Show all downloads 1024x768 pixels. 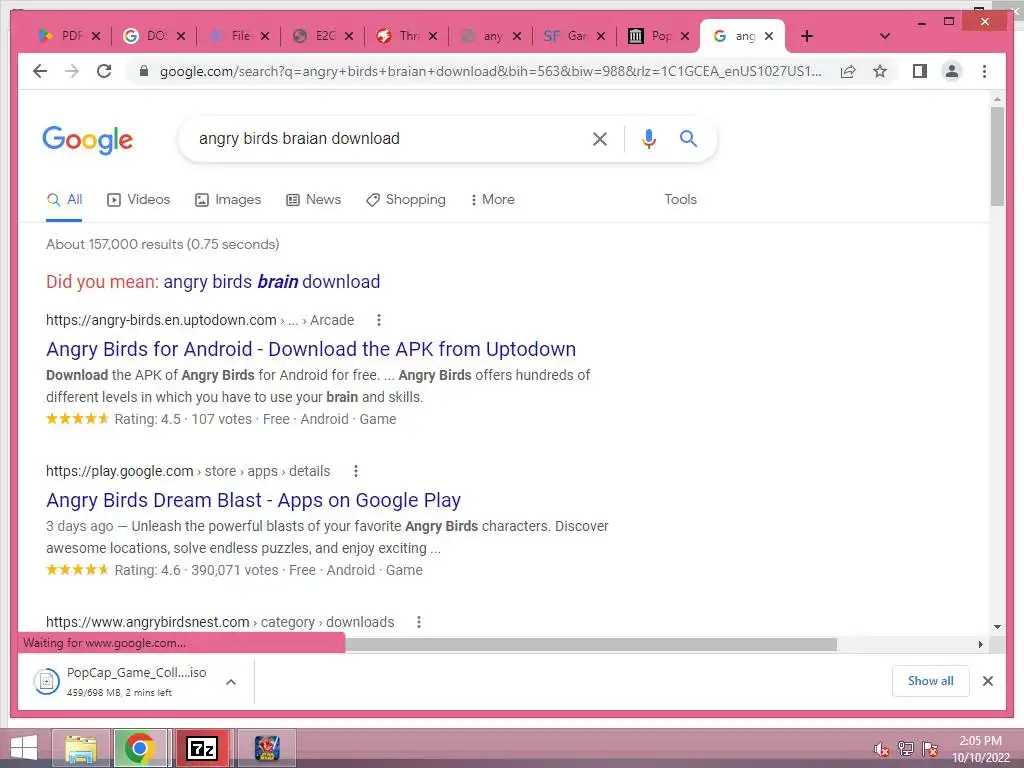click(x=931, y=681)
